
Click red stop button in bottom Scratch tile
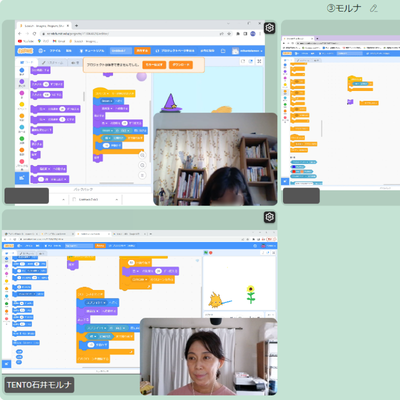click(x=211, y=253)
